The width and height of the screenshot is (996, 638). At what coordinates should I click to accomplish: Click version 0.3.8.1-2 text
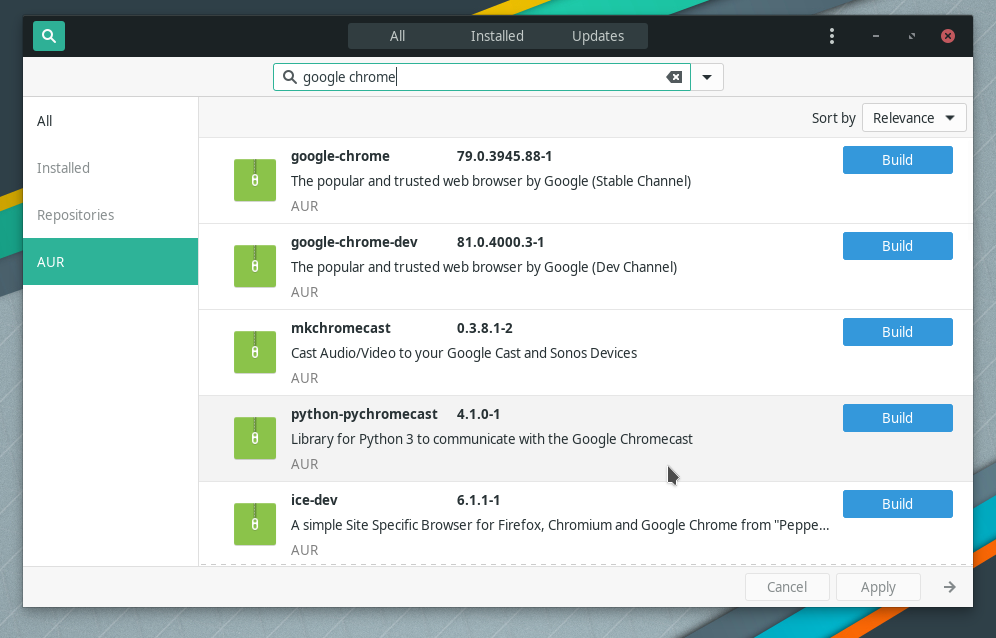click(485, 328)
